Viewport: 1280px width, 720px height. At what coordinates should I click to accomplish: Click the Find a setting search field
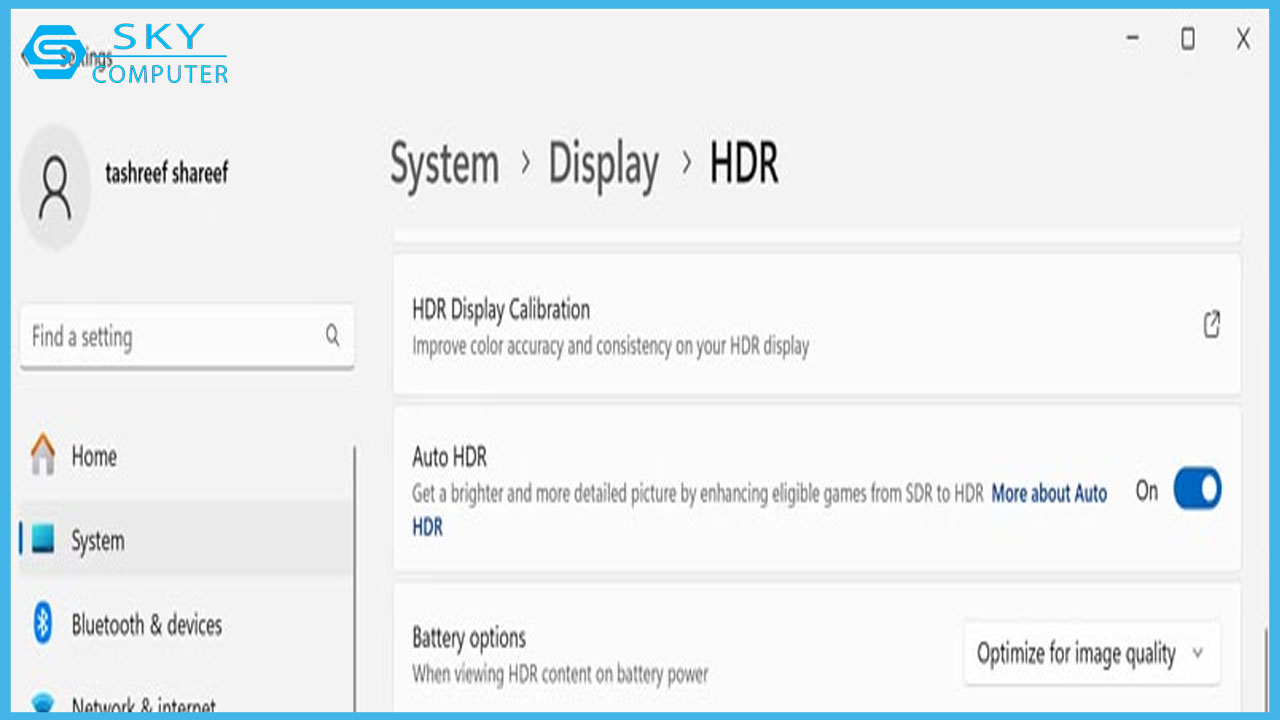coord(170,337)
